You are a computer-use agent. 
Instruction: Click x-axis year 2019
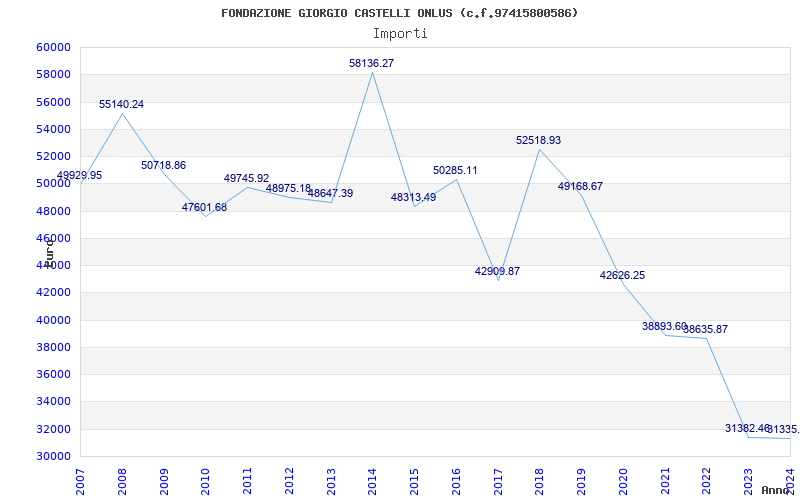582,482
